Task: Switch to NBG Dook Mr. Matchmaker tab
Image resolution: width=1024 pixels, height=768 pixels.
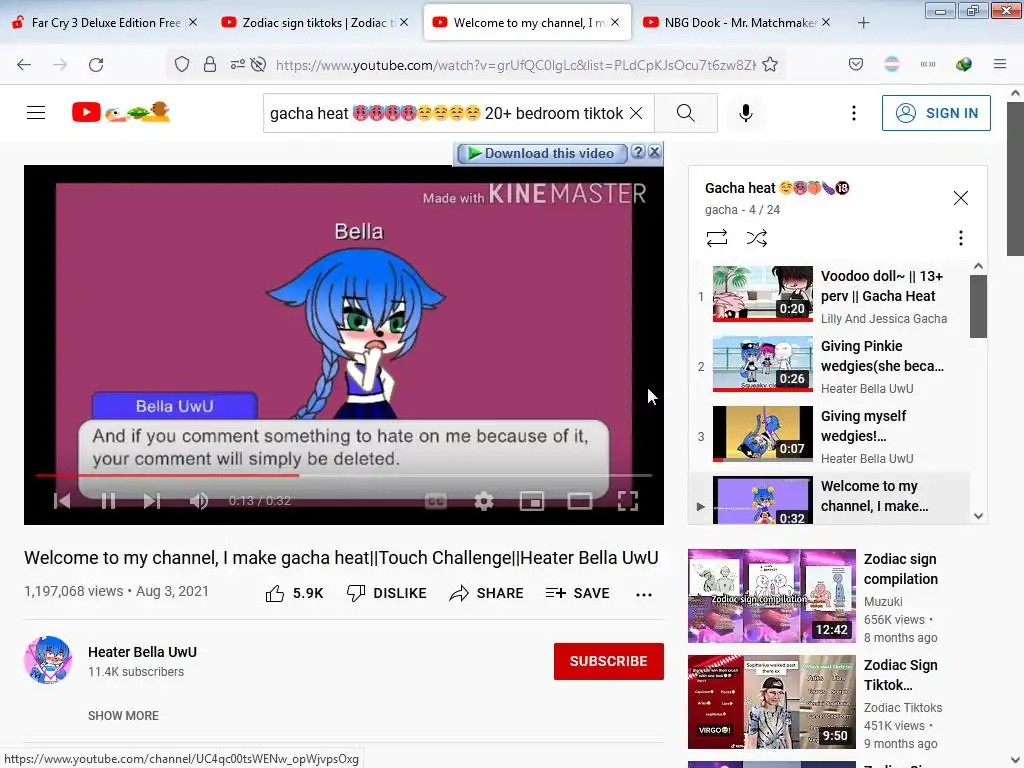Action: click(738, 23)
